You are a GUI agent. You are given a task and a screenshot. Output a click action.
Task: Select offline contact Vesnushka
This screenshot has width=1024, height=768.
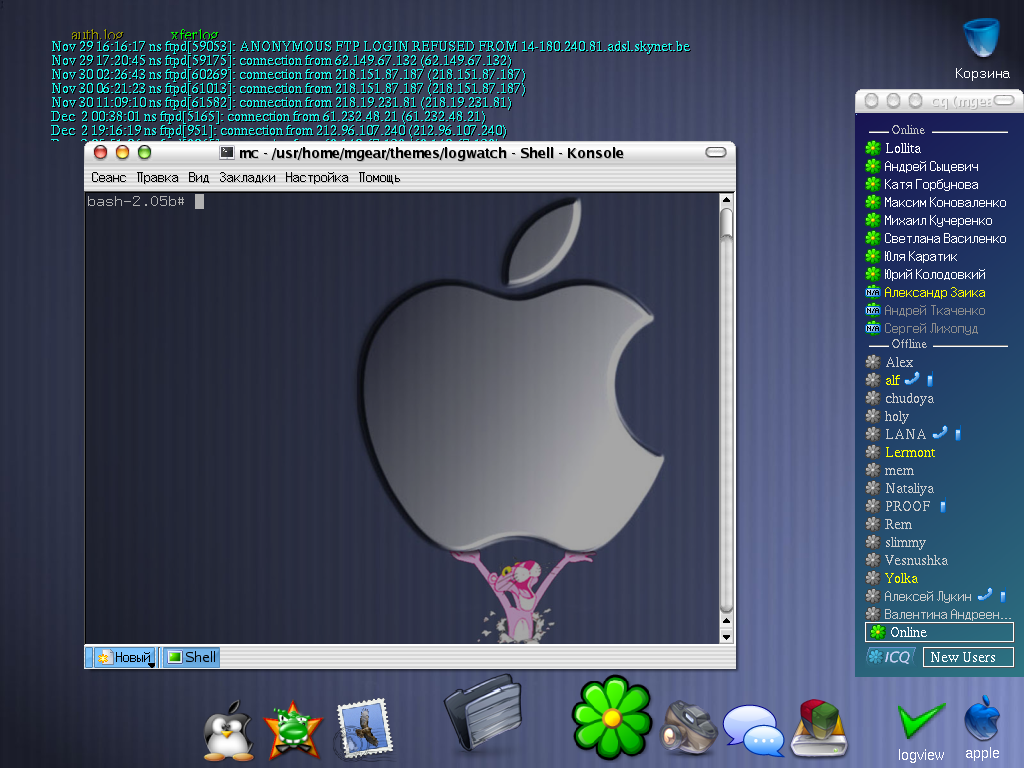(916, 560)
